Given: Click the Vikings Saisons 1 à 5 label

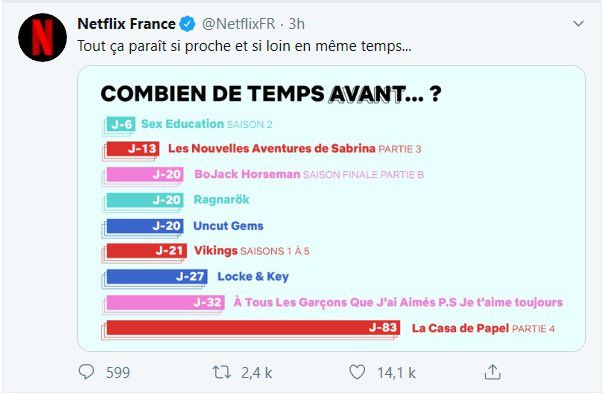Looking at the screenshot, I should point(252,251).
